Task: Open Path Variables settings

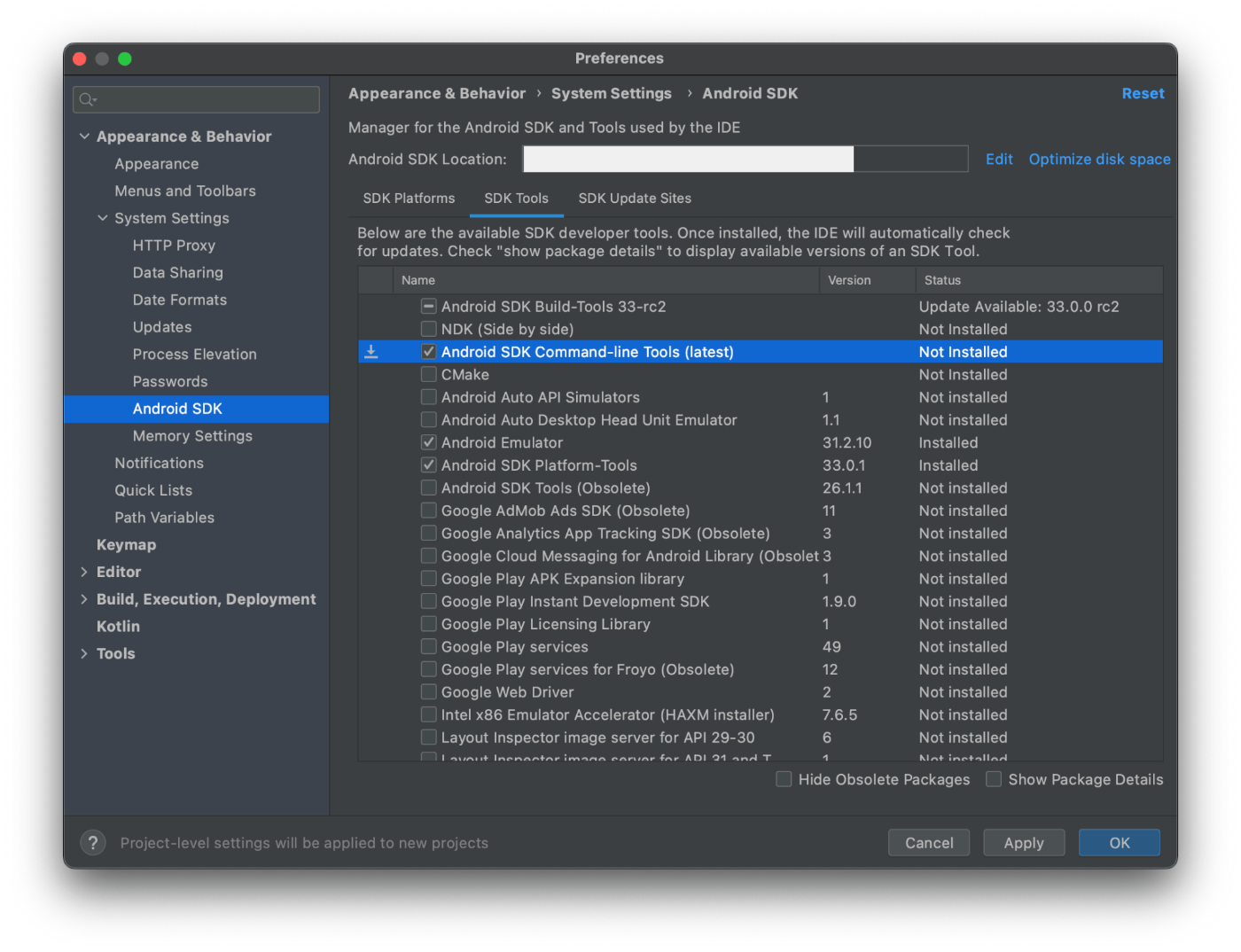Action: pyautogui.click(x=164, y=518)
